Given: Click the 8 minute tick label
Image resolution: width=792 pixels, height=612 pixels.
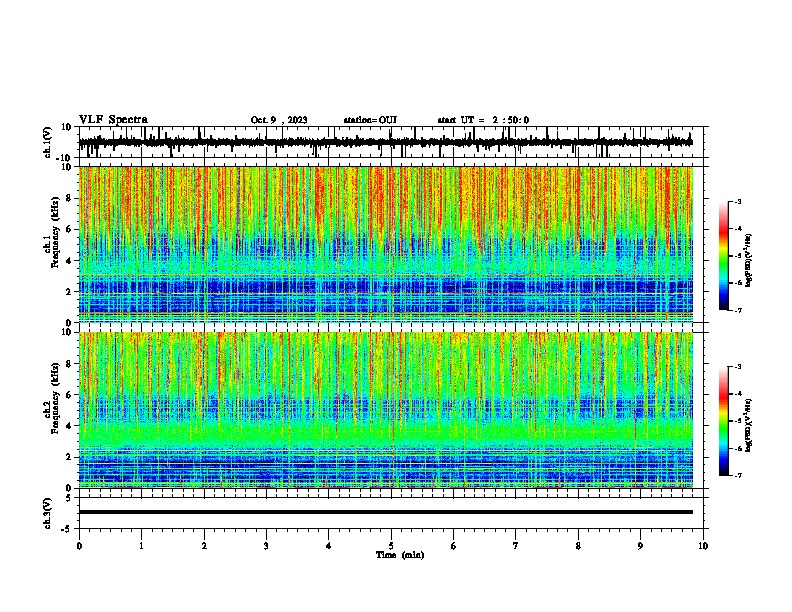Looking at the screenshot, I should pyautogui.click(x=578, y=546).
